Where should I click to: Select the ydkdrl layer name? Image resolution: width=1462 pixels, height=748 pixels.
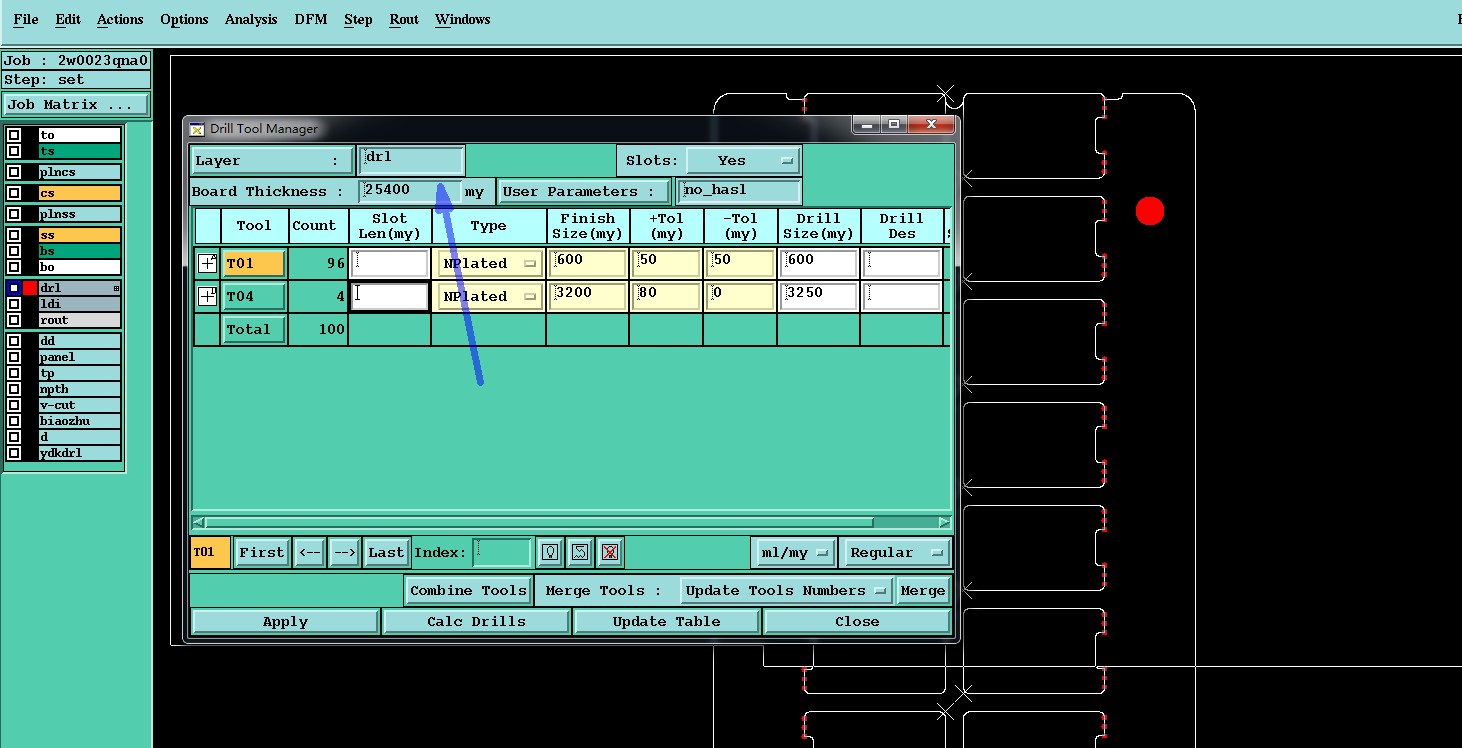tap(79, 453)
